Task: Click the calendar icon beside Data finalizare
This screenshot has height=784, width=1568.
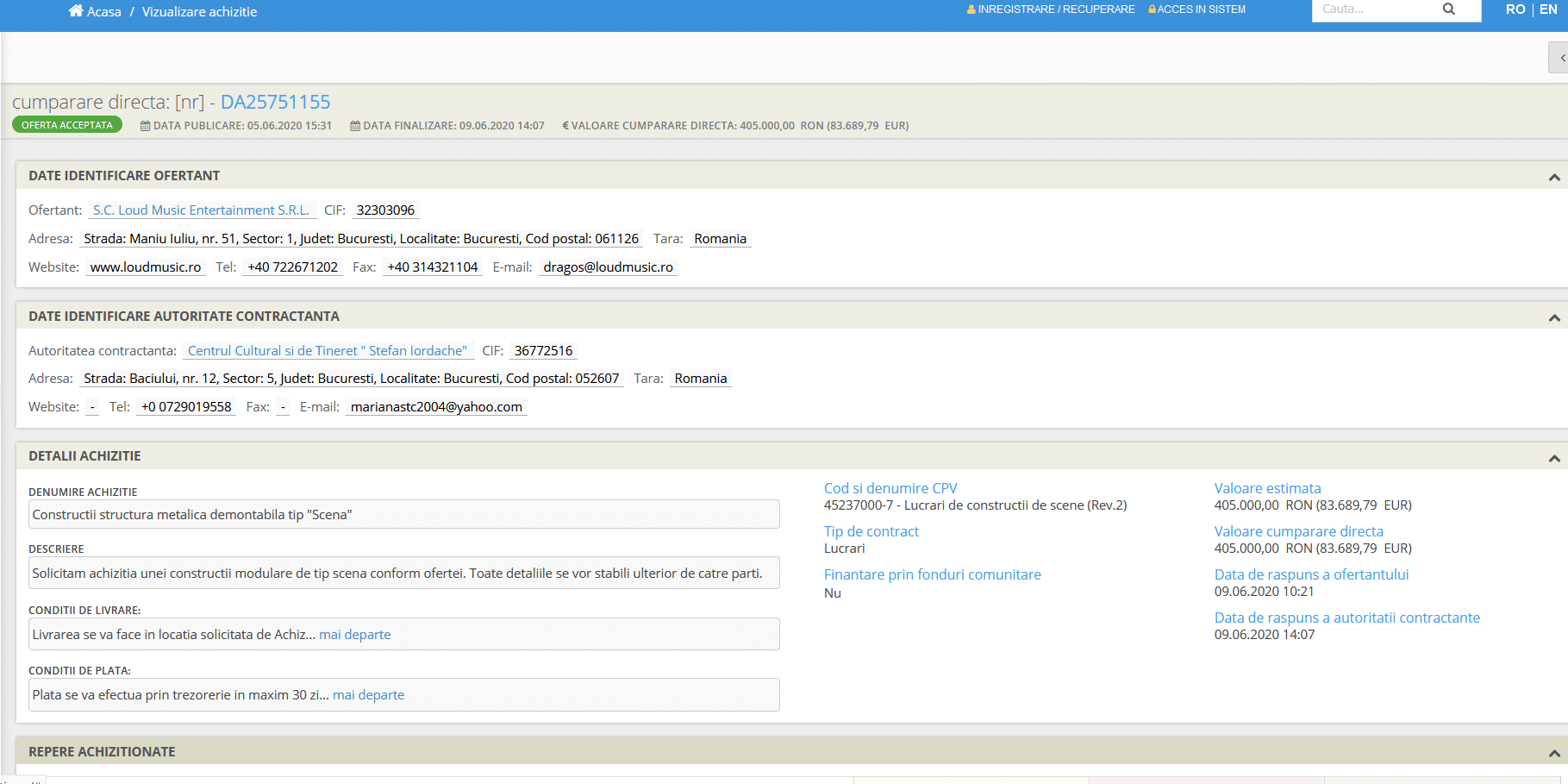Action: pyautogui.click(x=354, y=126)
